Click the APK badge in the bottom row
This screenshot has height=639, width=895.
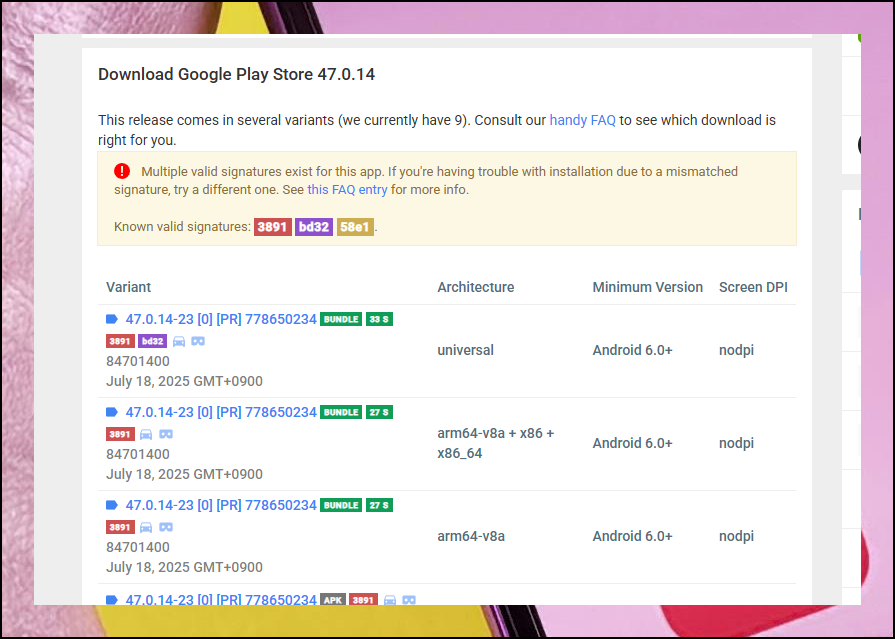click(333, 600)
